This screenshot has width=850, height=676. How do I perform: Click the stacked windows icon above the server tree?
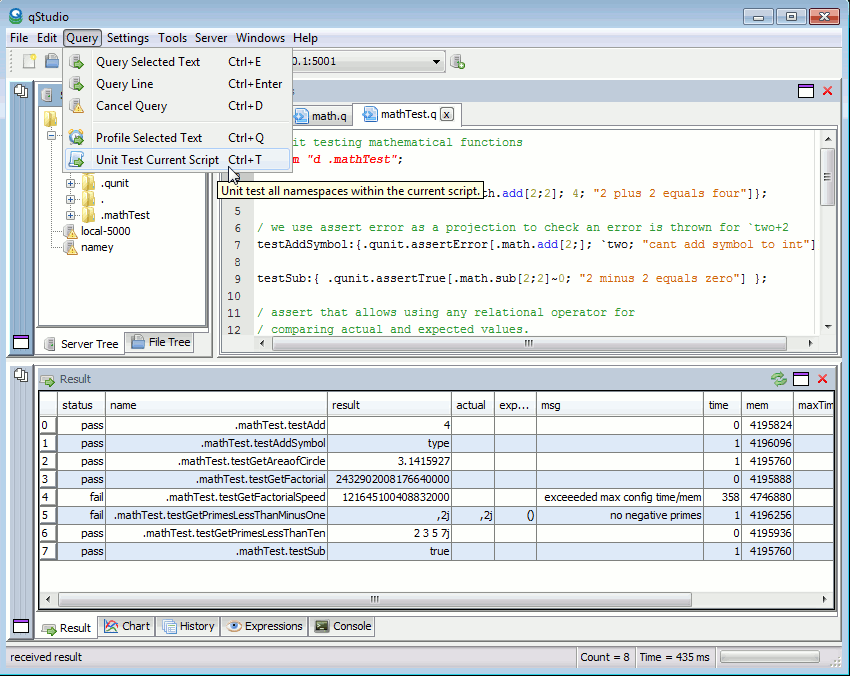click(x=21, y=91)
